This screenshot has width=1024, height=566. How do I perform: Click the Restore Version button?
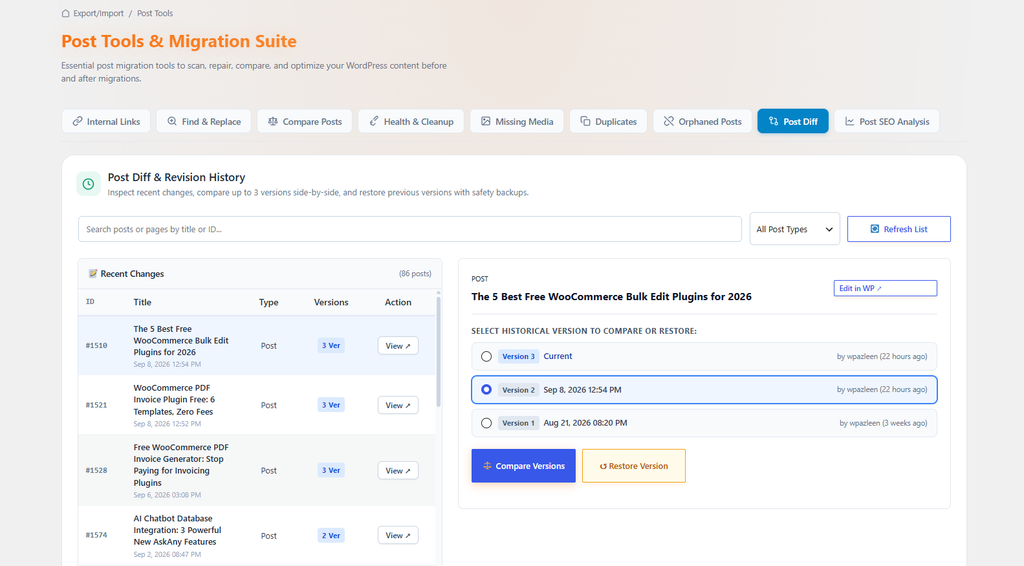(633, 466)
